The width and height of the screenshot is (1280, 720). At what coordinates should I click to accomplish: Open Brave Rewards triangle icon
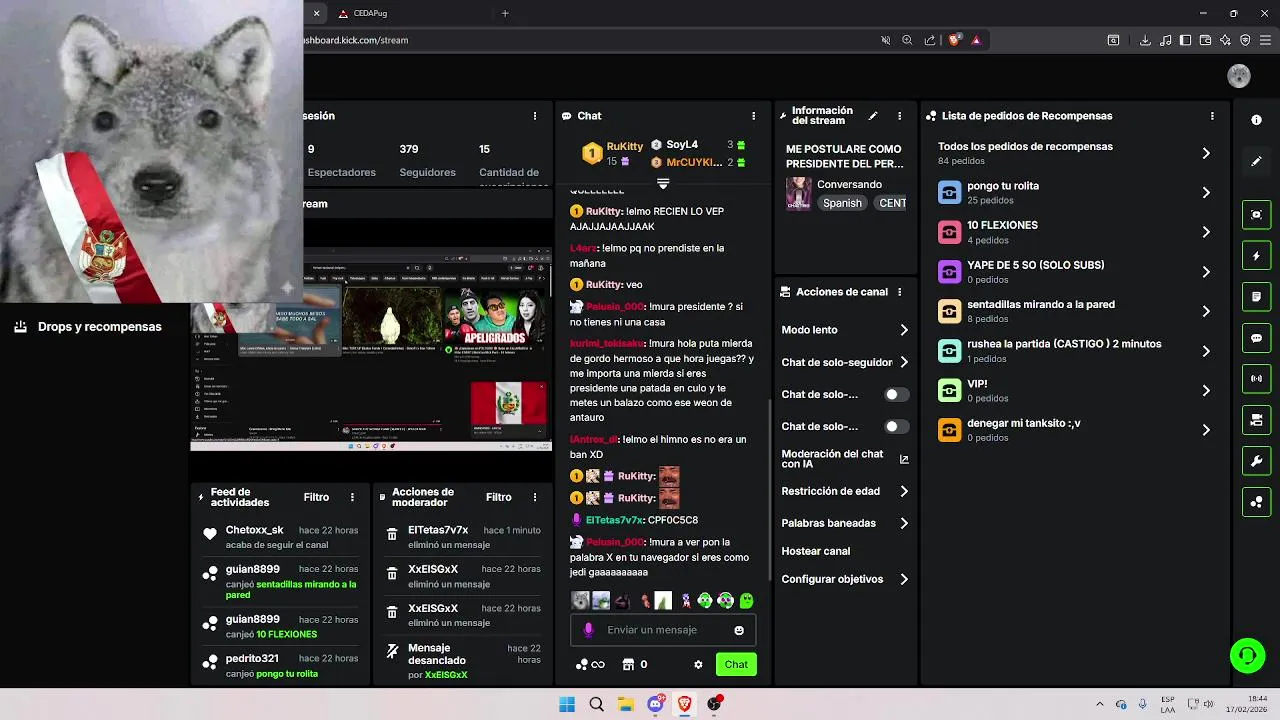(976, 40)
